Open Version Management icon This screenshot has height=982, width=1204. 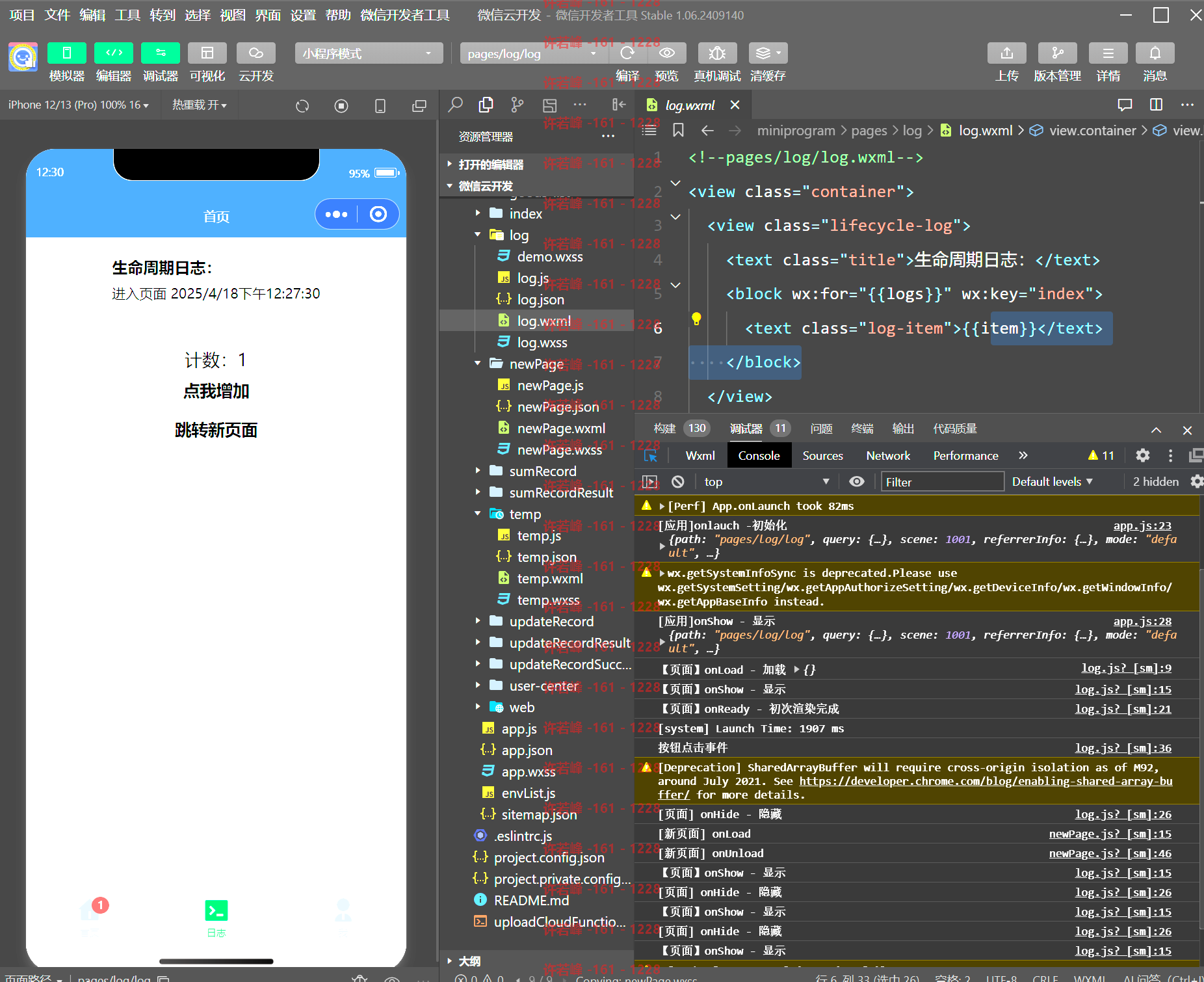1058,53
